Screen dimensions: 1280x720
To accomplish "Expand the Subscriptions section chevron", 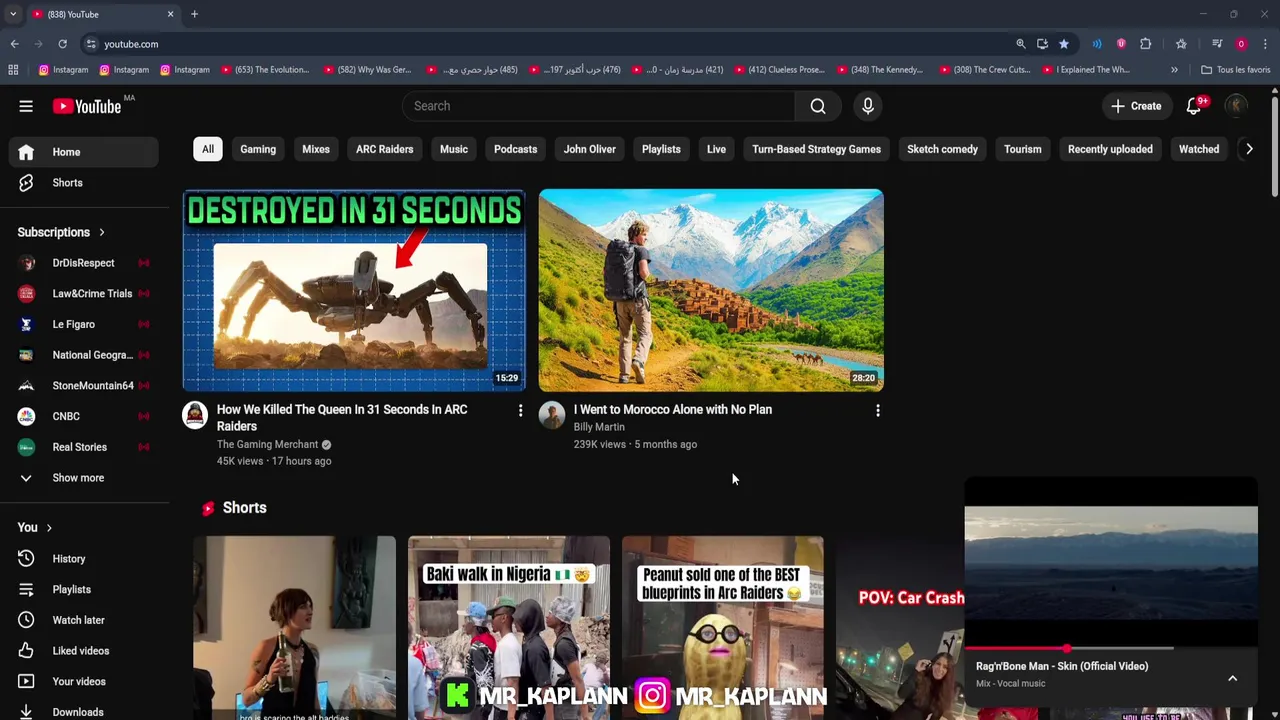I will point(101,232).
